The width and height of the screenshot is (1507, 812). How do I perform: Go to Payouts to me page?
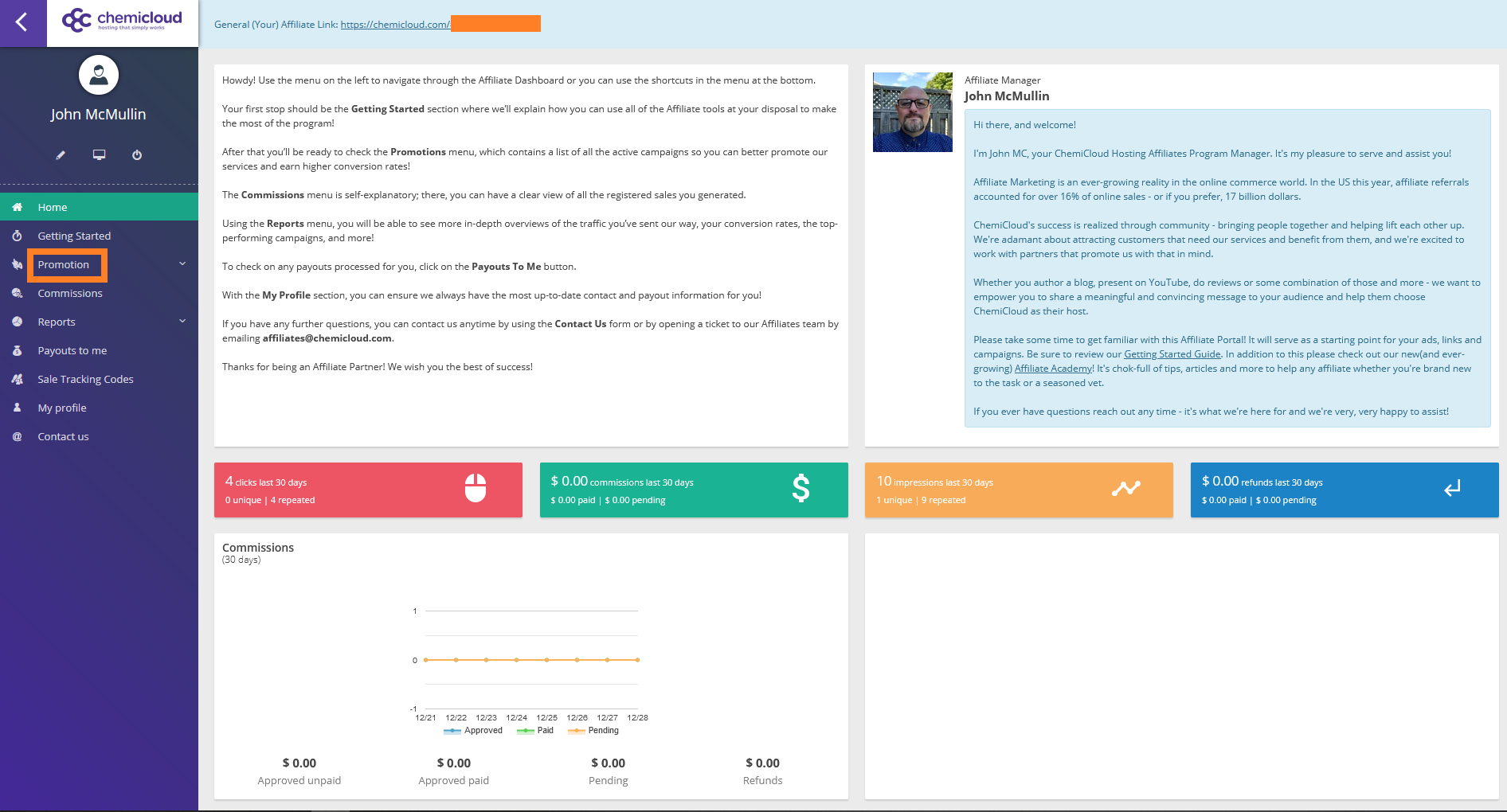72,350
